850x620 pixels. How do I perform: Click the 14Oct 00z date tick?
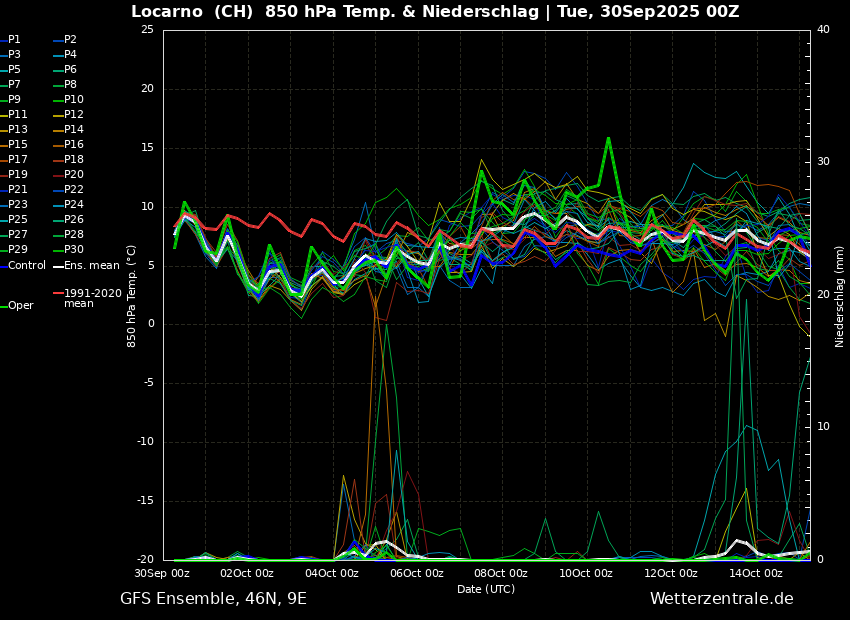(x=755, y=573)
